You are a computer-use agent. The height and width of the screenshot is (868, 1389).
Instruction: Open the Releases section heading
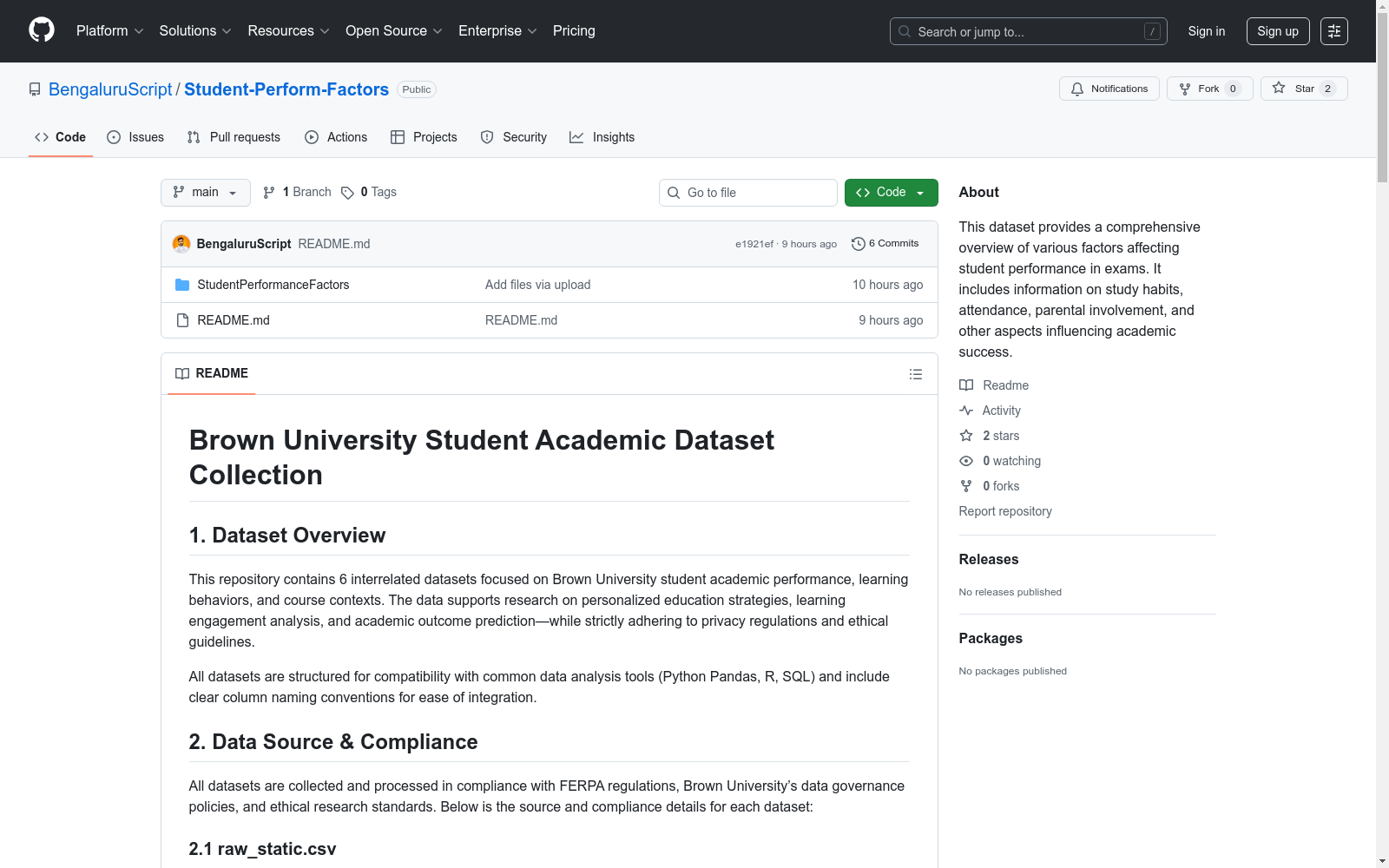(x=989, y=560)
